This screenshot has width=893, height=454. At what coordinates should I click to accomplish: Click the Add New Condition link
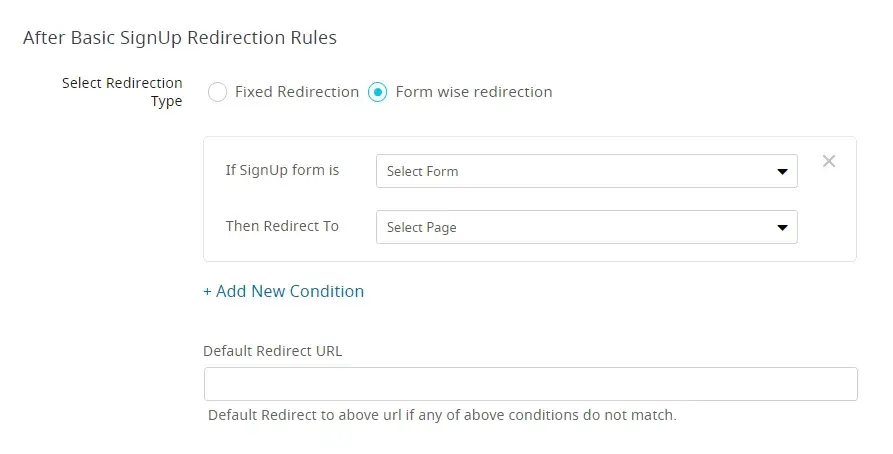point(289,291)
